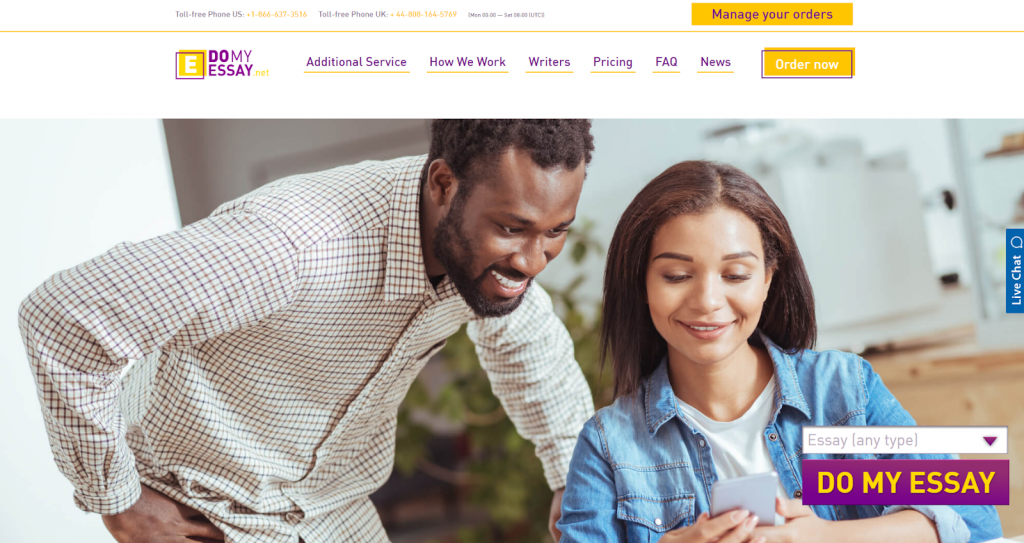This screenshot has width=1024, height=543.
Task: Open the Live Chat speech bubble icon
Action: click(1016, 242)
